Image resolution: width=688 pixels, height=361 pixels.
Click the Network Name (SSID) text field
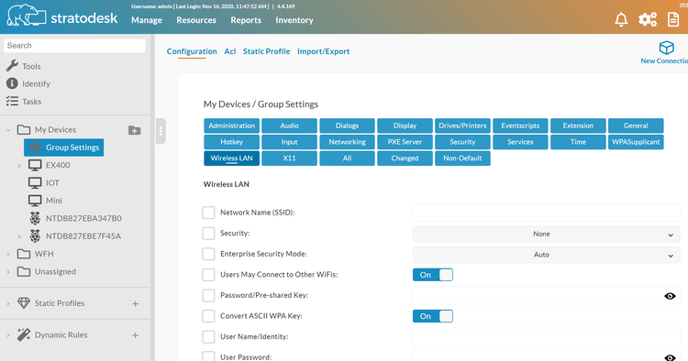[x=546, y=213]
